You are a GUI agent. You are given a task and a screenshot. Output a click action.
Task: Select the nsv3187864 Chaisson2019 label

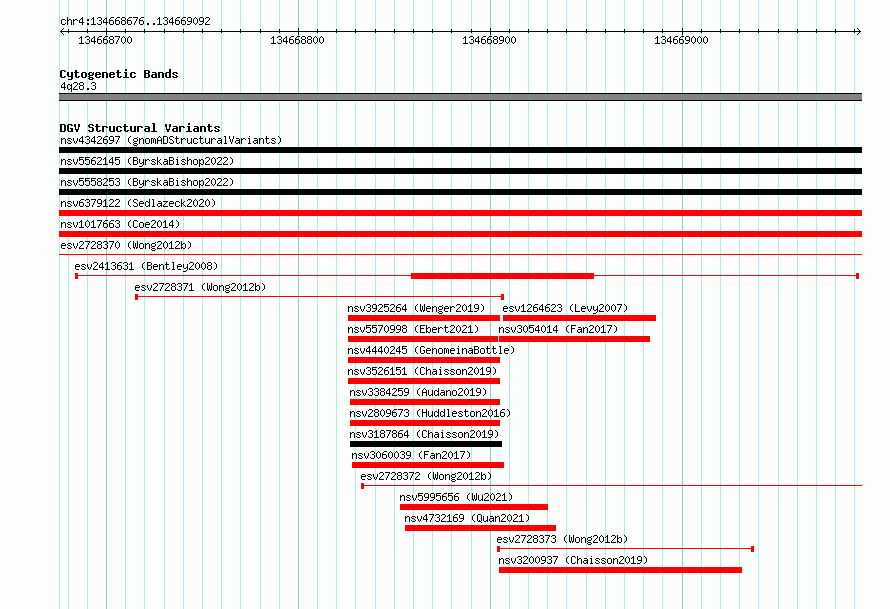coord(424,434)
